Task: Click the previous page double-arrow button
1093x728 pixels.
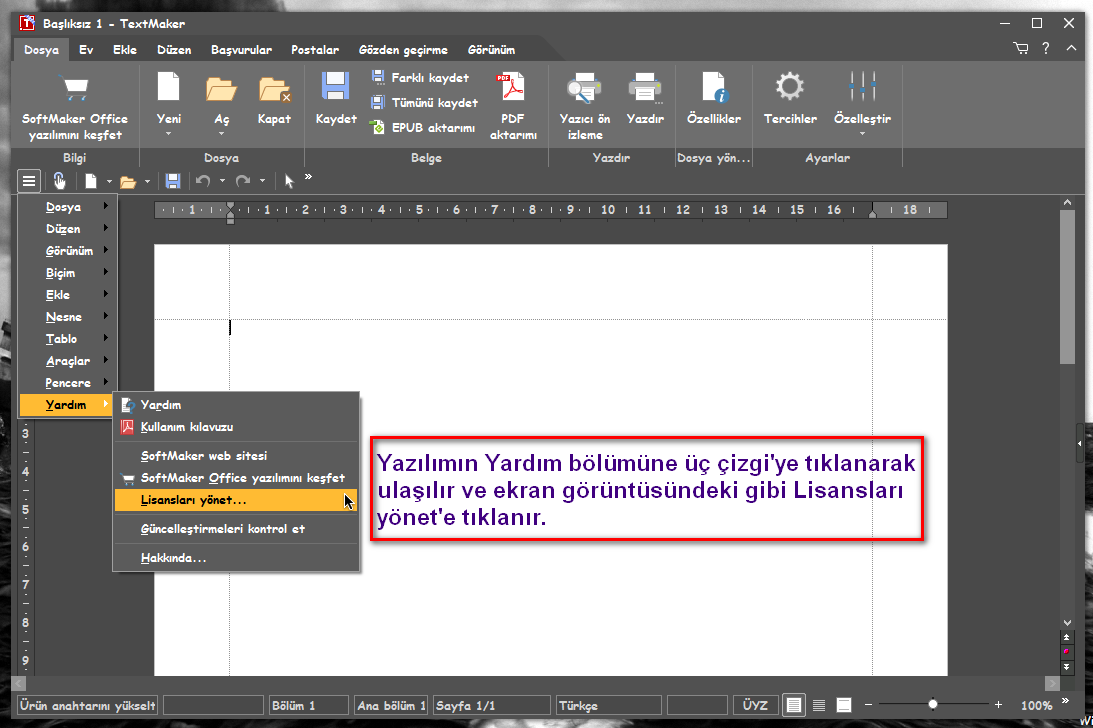Action: [x=1067, y=637]
